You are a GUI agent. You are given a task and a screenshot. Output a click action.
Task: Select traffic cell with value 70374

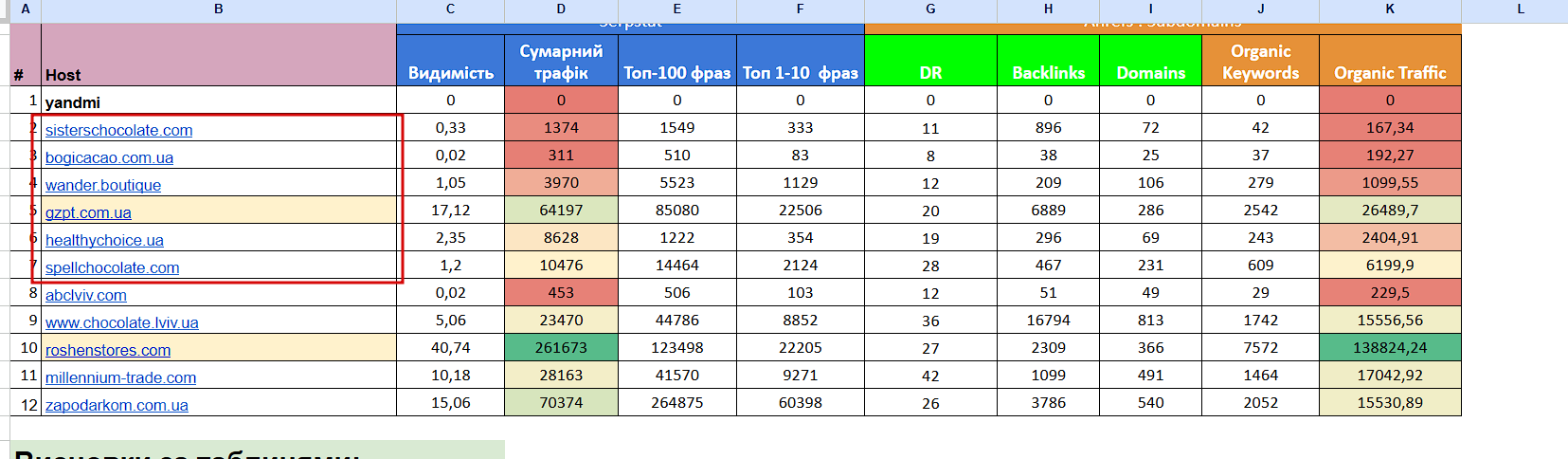coord(561,402)
